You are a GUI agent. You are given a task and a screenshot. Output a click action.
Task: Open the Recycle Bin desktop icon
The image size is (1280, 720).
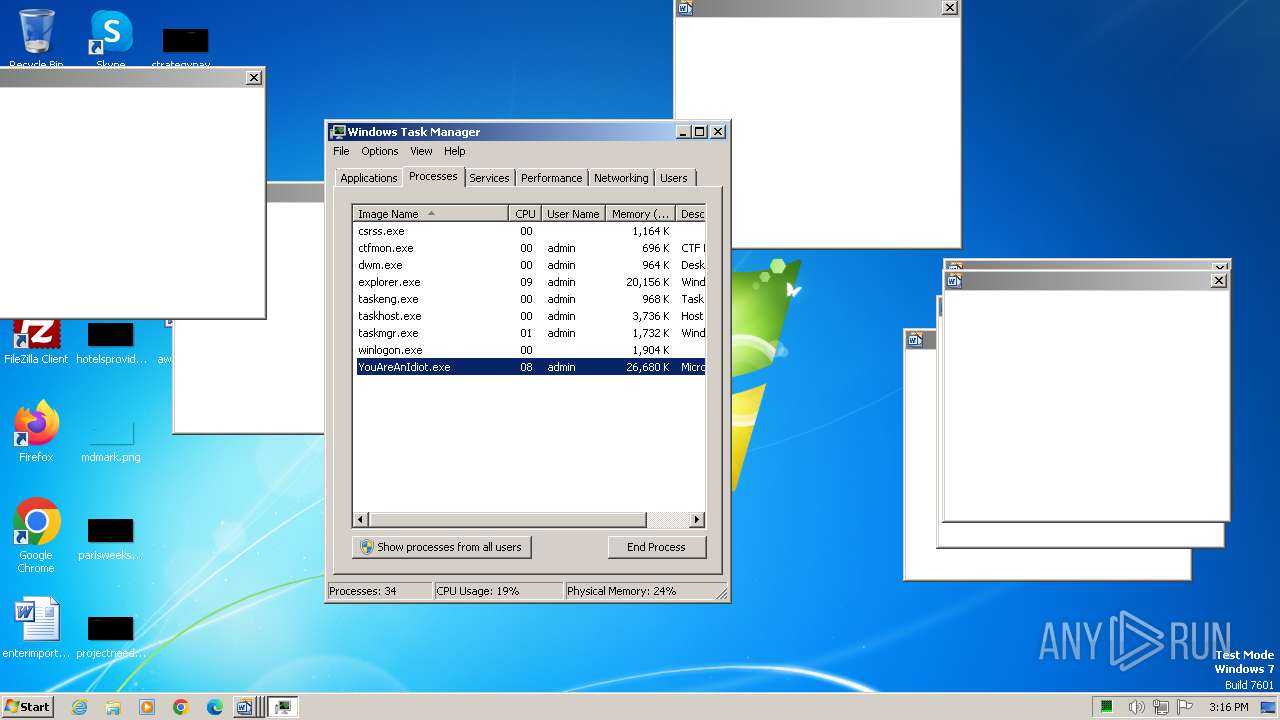(x=36, y=37)
